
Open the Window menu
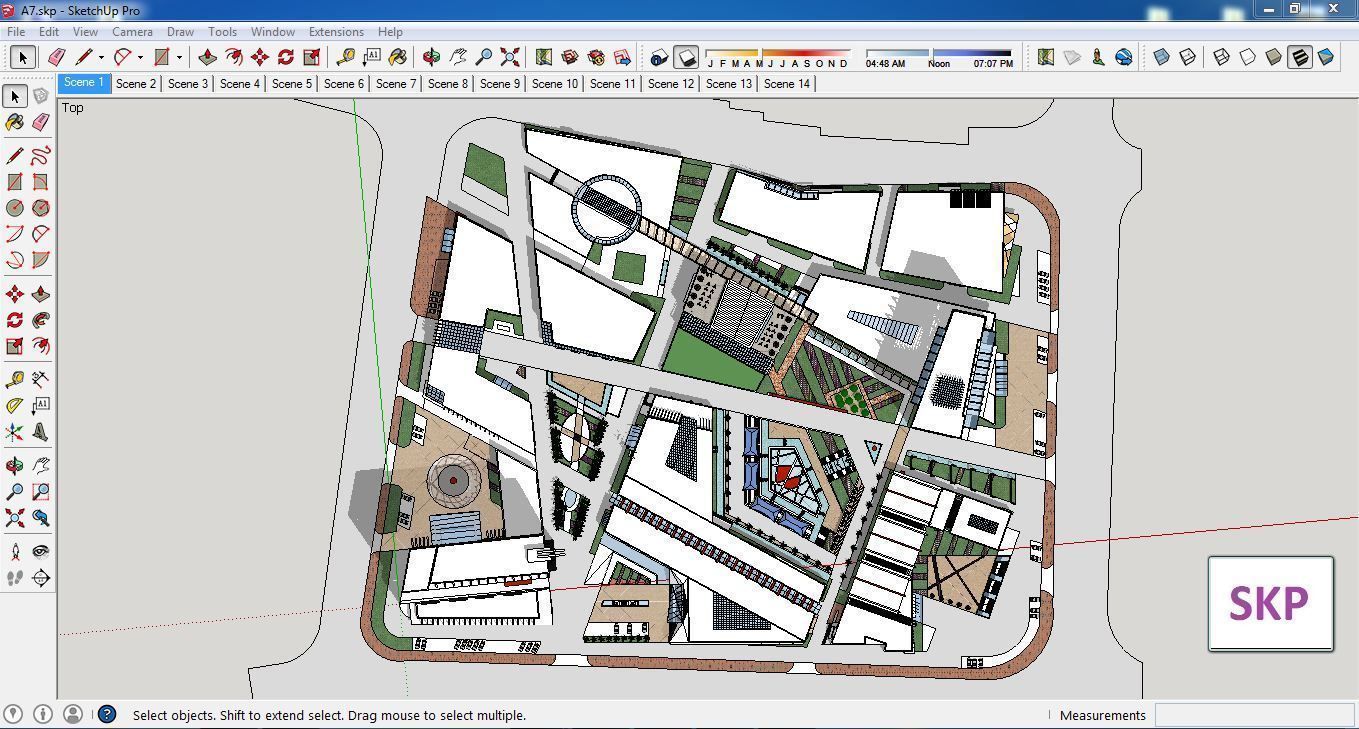(272, 32)
